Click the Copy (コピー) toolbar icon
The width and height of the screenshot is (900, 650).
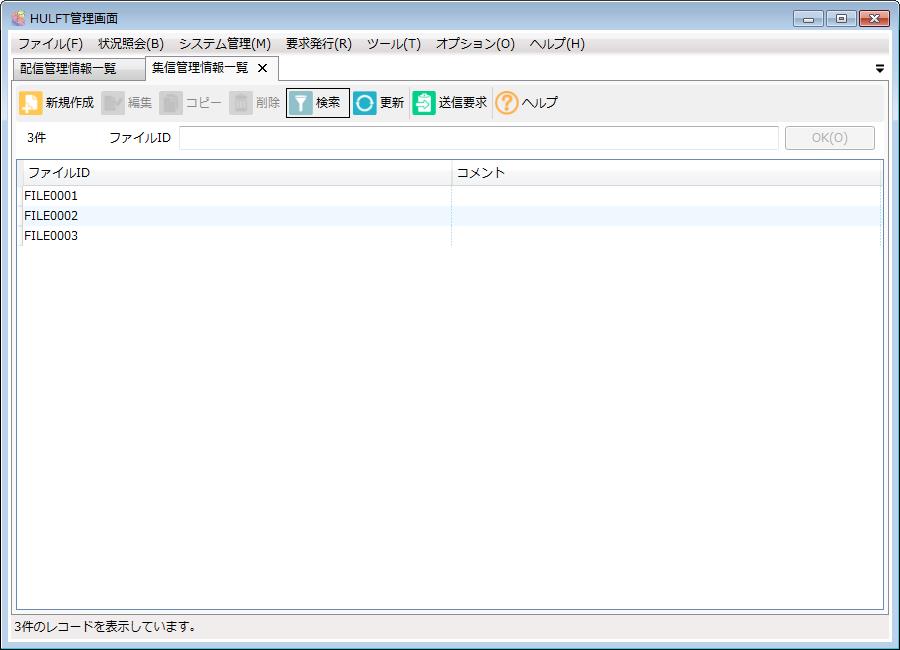coord(171,103)
